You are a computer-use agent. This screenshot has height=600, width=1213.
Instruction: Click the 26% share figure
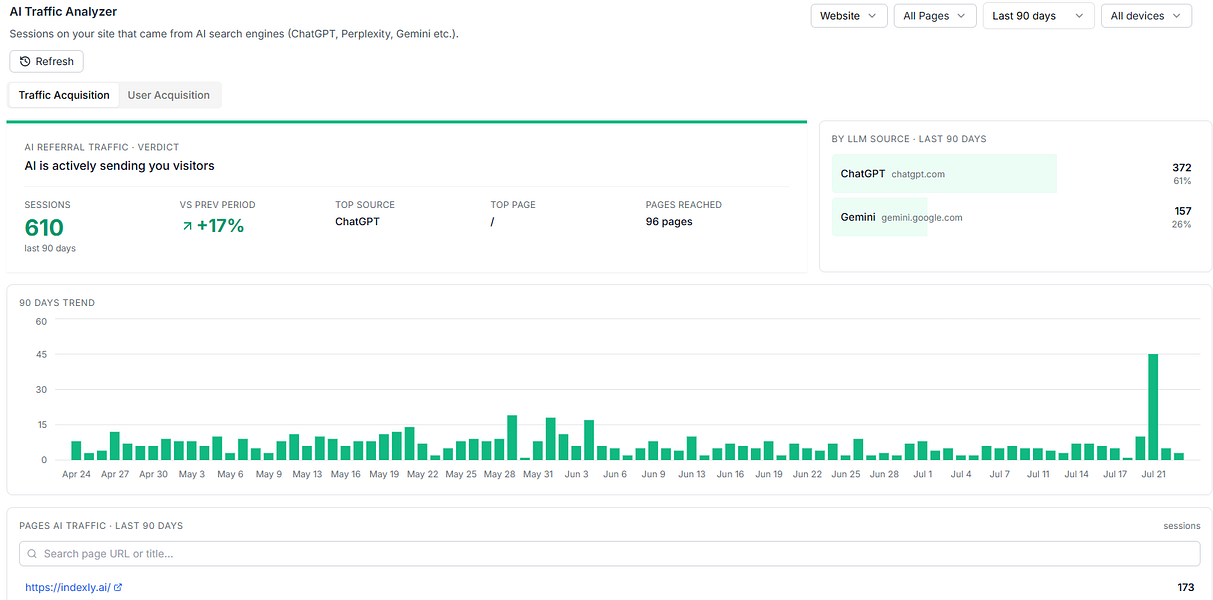(x=1181, y=224)
